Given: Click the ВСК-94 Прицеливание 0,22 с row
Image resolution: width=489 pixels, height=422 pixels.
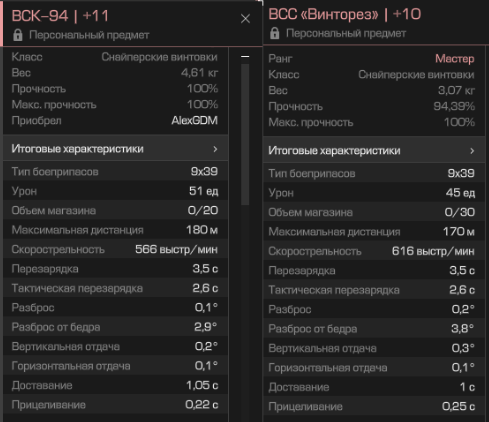Looking at the screenshot, I should pos(116,405).
